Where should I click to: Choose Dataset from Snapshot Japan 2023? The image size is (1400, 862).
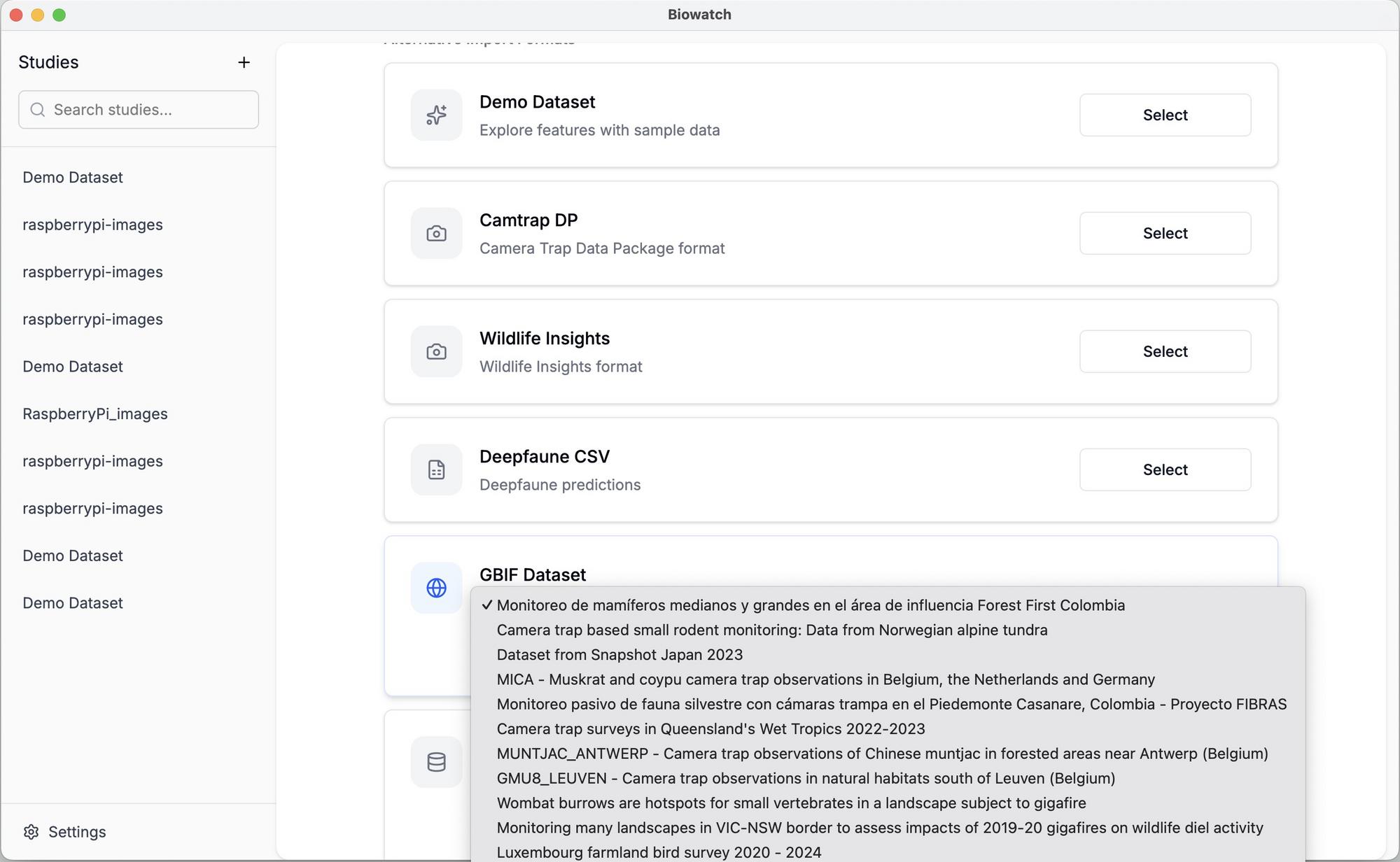tap(888, 655)
